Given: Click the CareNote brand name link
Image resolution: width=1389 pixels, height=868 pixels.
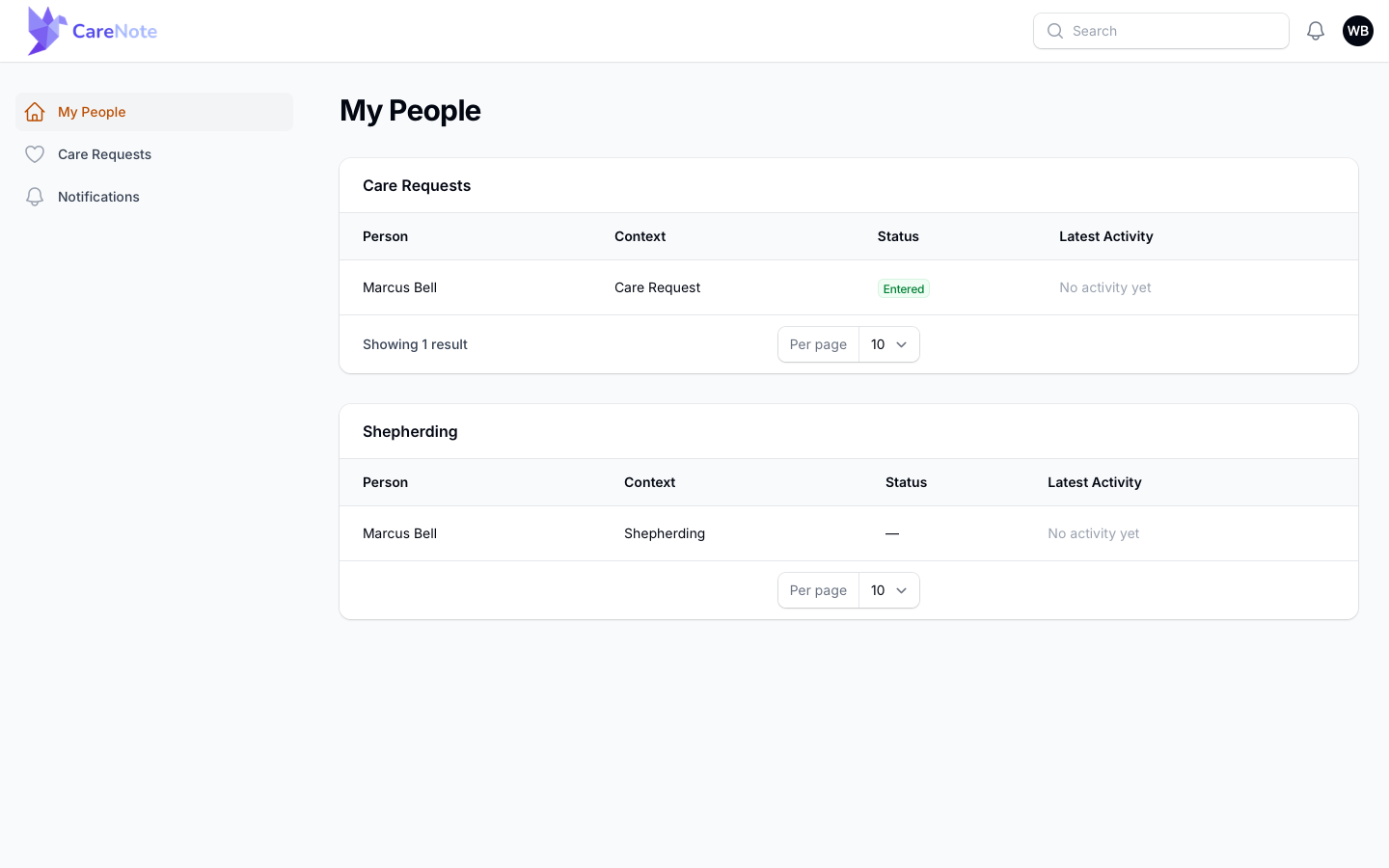Looking at the screenshot, I should (115, 31).
